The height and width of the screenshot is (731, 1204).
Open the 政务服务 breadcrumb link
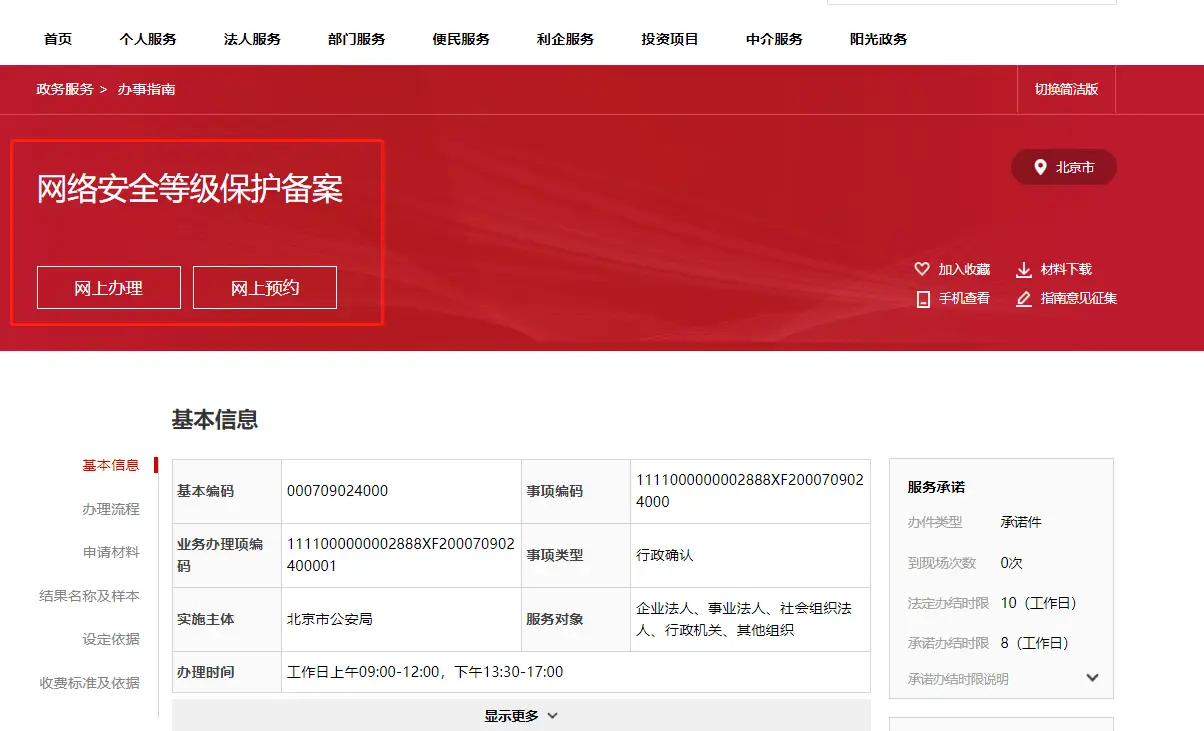(x=65, y=89)
